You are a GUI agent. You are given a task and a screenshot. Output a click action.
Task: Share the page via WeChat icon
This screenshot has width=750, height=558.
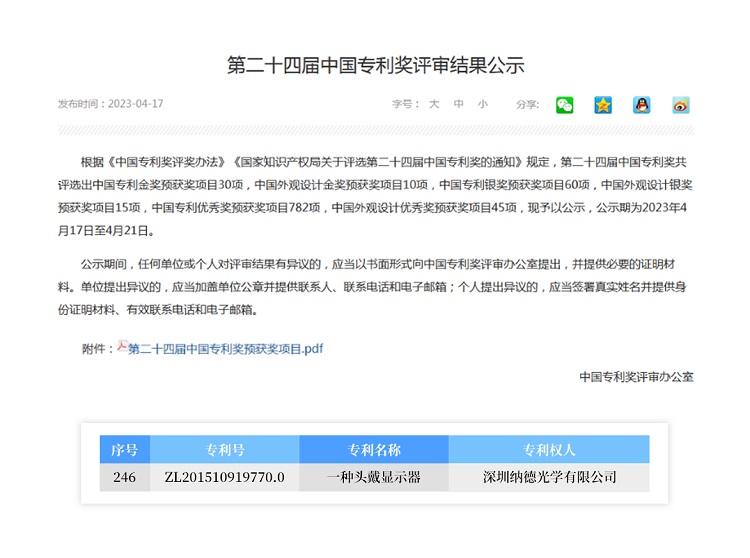coord(566,105)
